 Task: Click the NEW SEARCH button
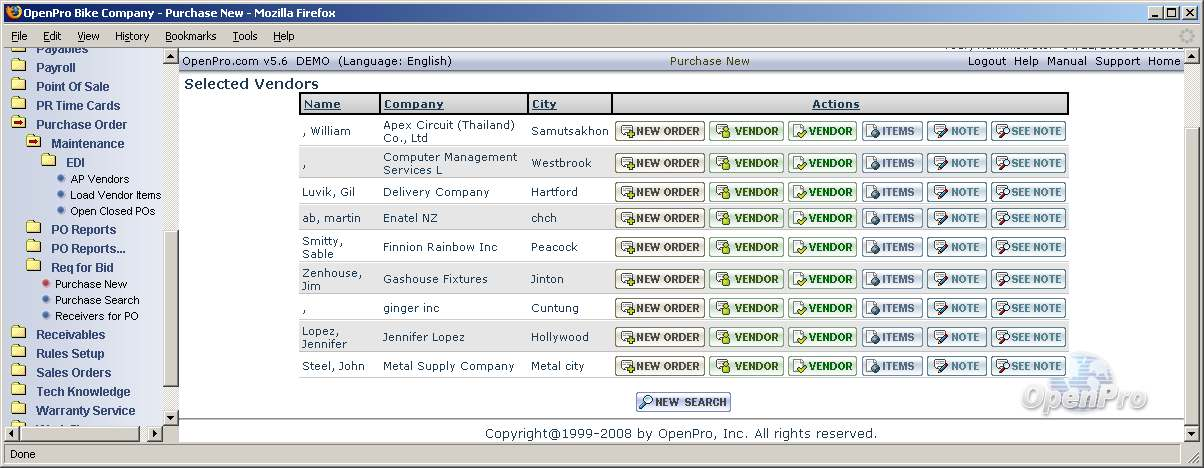(x=683, y=402)
